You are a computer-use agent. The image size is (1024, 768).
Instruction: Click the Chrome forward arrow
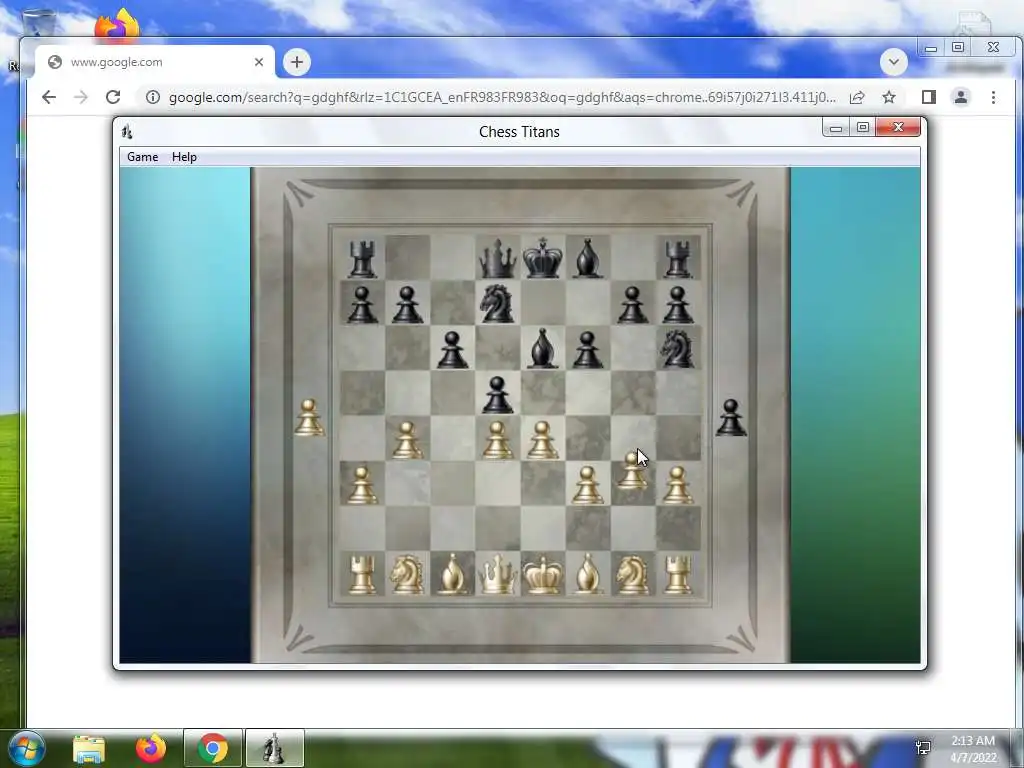(81, 97)
